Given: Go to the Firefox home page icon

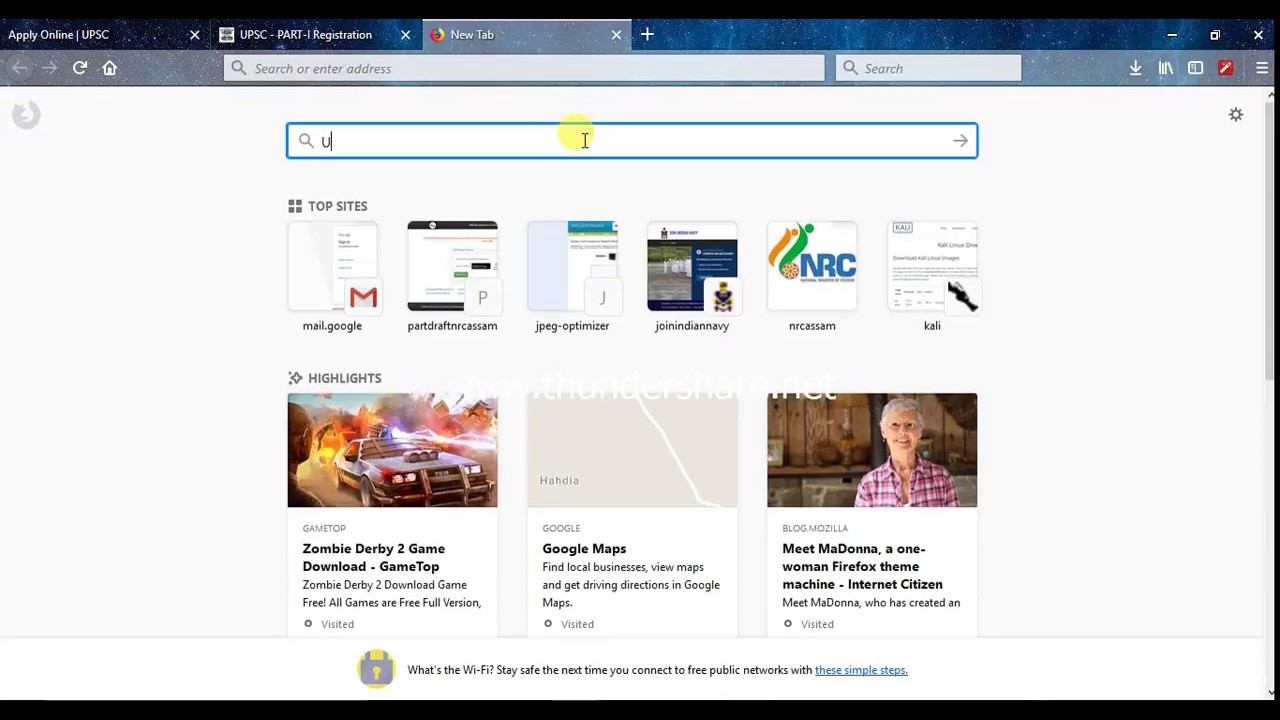Looking at the screenshot, I should (x=110, y=68).
